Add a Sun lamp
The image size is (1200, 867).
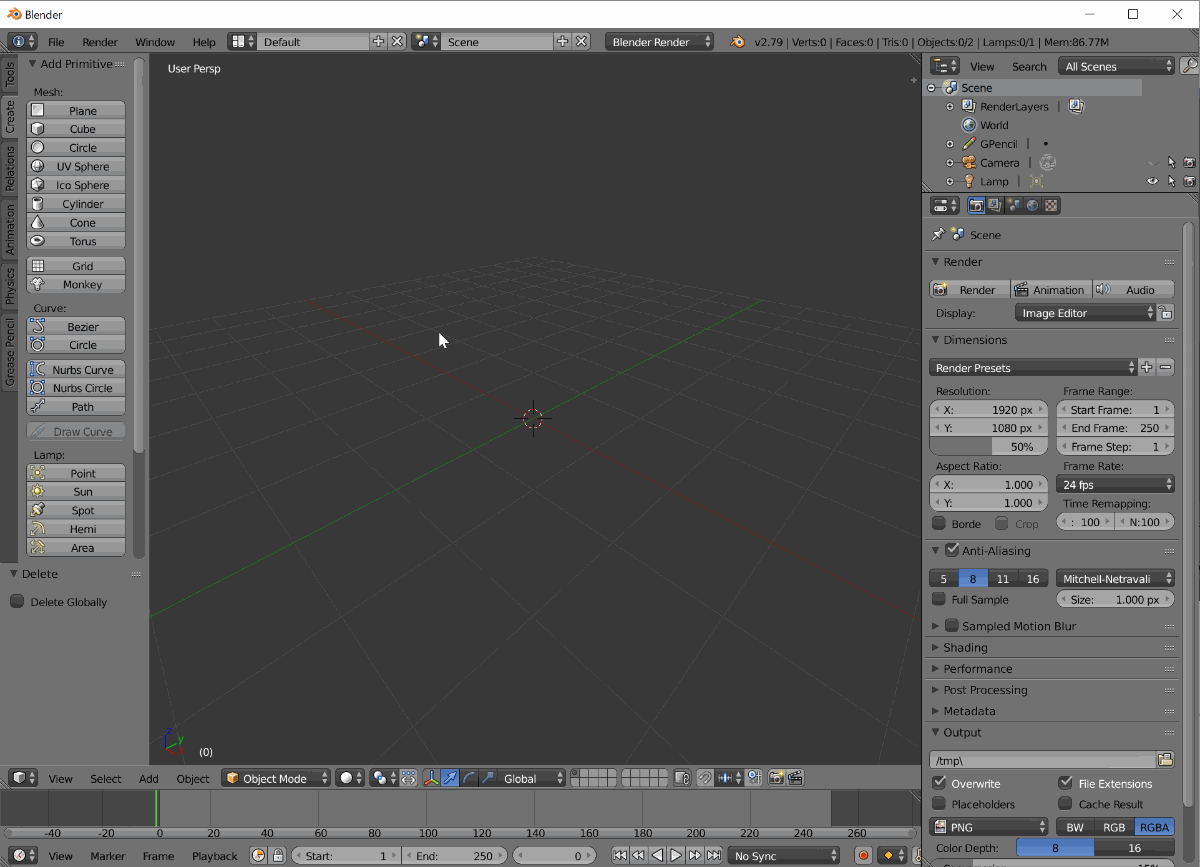click(x=76, y=491)
